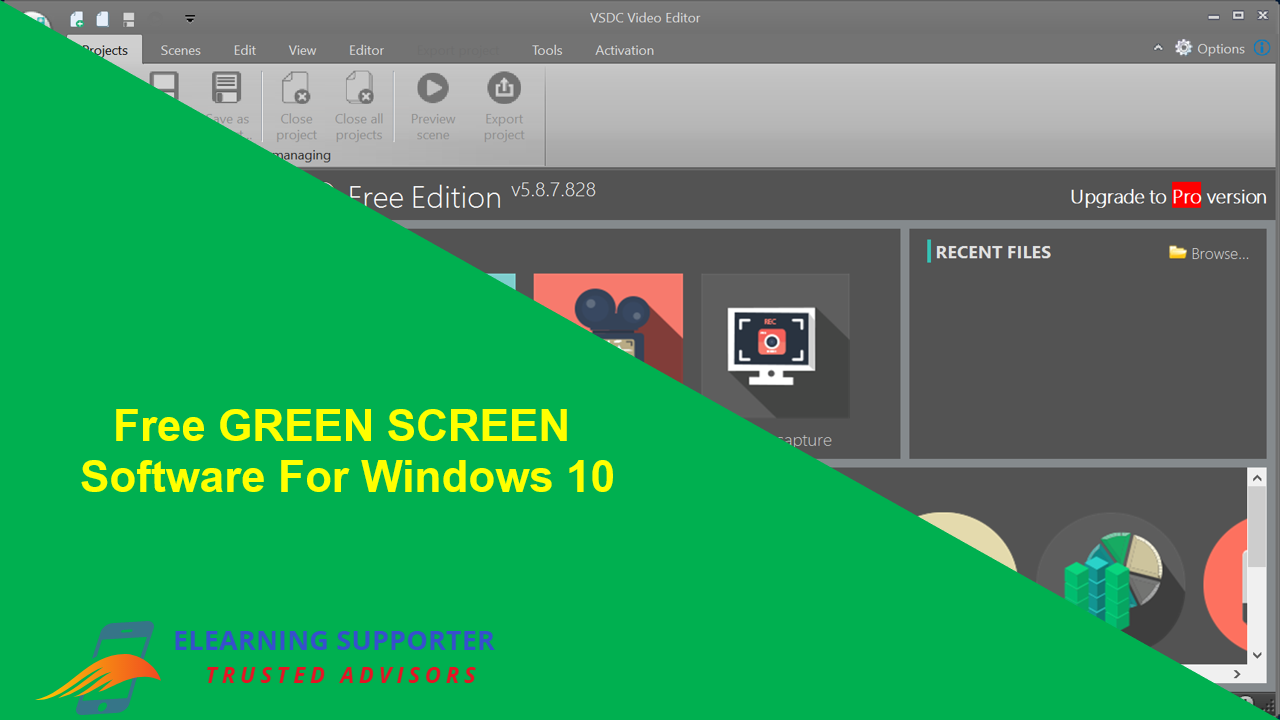
Task: Click the Activation menu item
Action: pos(624,50)
